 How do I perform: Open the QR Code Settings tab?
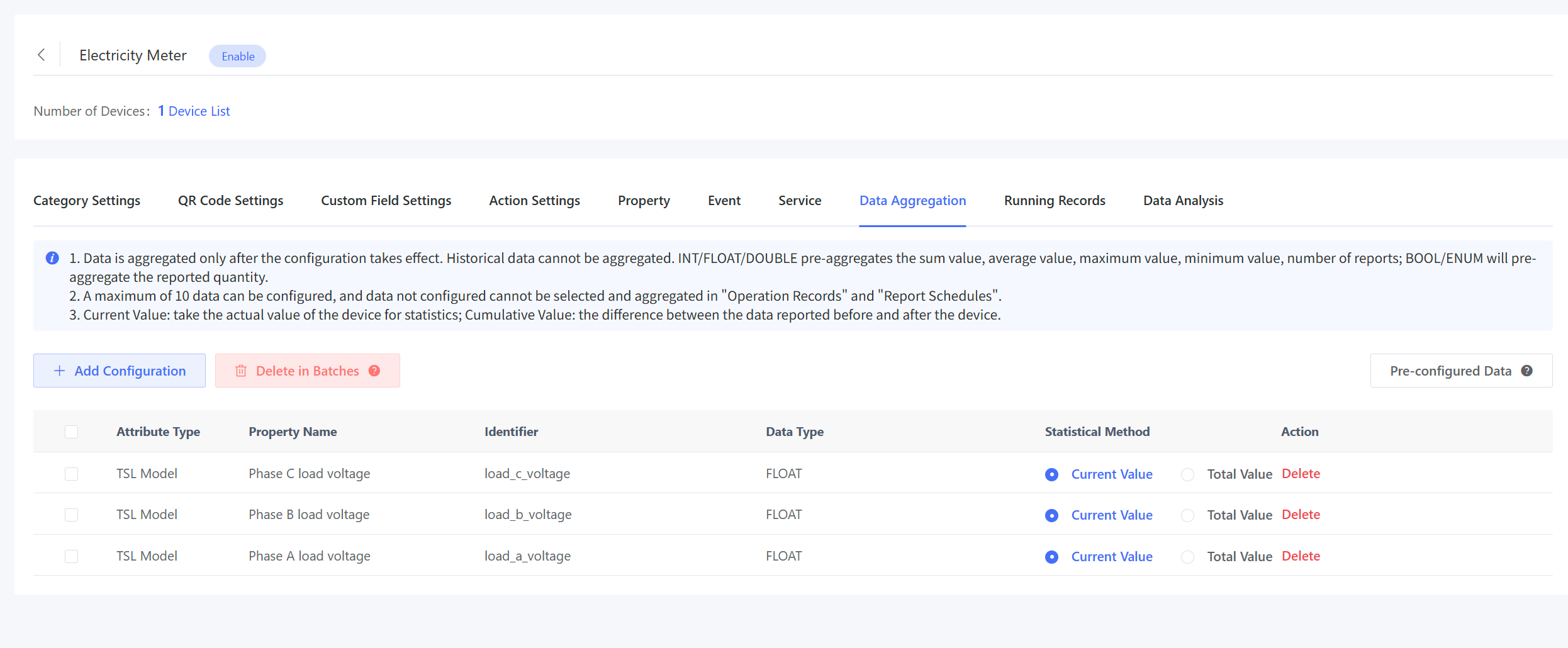click(x=230, y=201)
